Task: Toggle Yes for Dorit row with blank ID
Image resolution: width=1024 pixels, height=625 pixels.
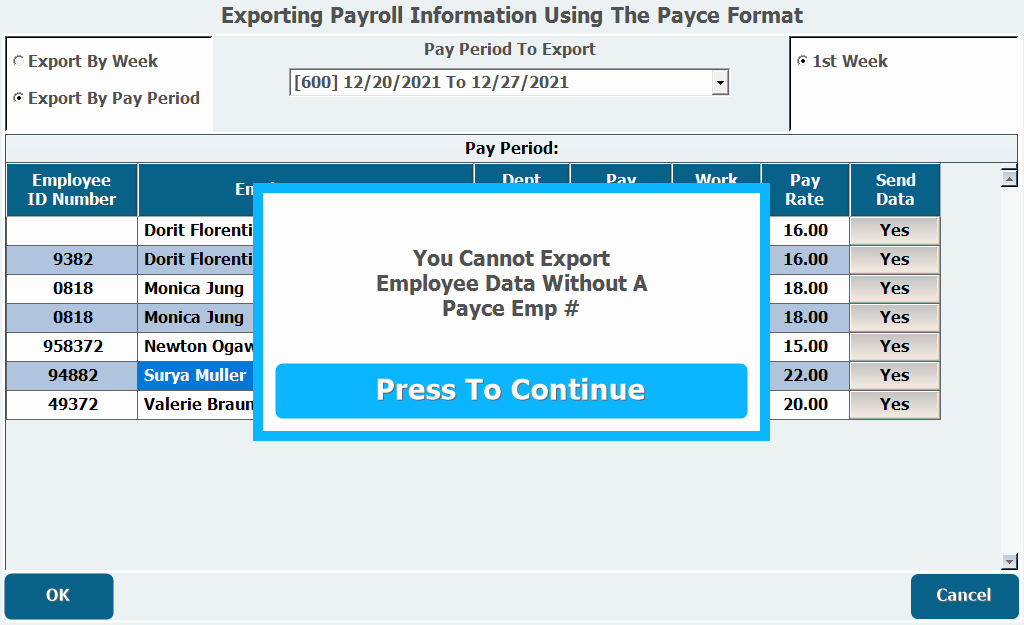Action: (895, 231)
